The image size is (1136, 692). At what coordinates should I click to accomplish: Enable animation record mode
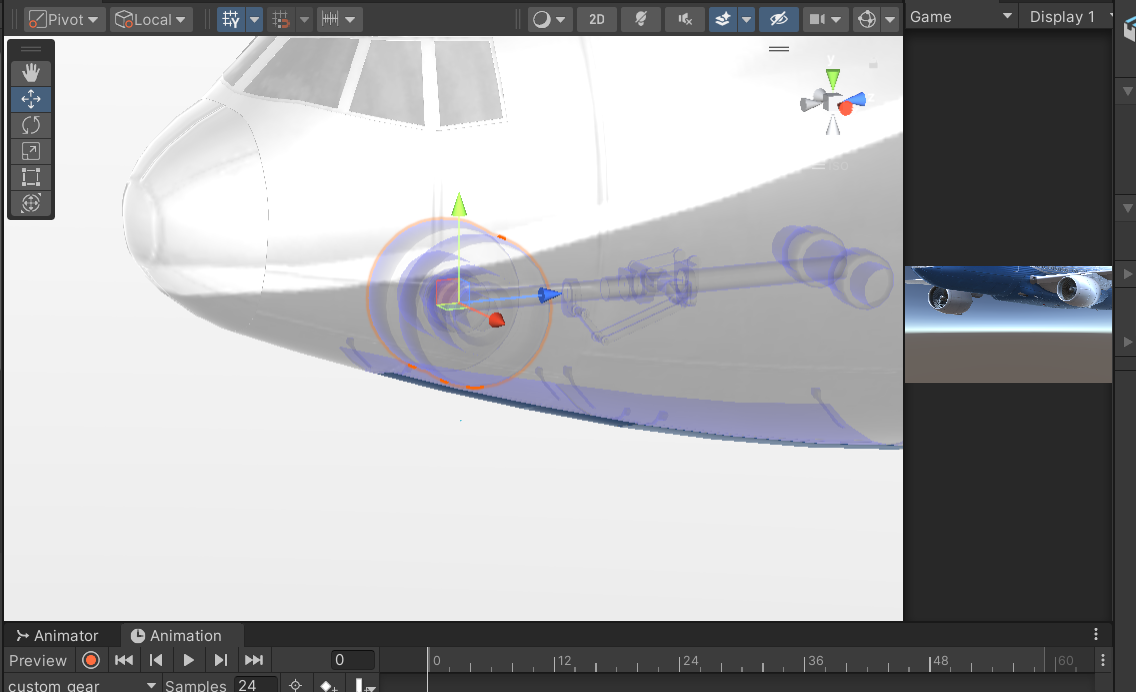coord(91,659)
